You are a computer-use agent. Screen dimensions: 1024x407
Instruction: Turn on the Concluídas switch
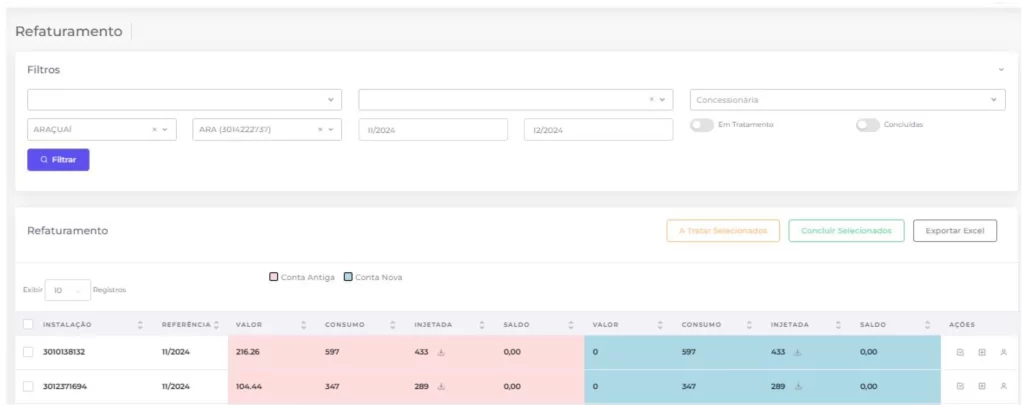tap(867, 125)
